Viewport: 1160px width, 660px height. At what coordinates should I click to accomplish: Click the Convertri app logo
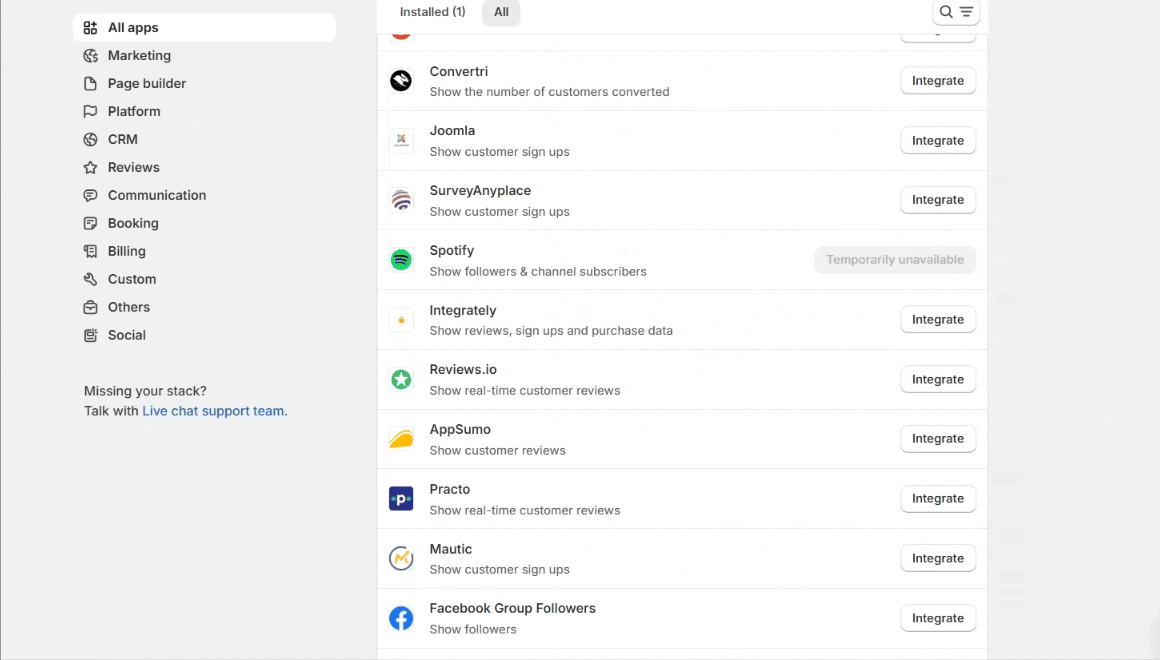click(x=401, y=81)
